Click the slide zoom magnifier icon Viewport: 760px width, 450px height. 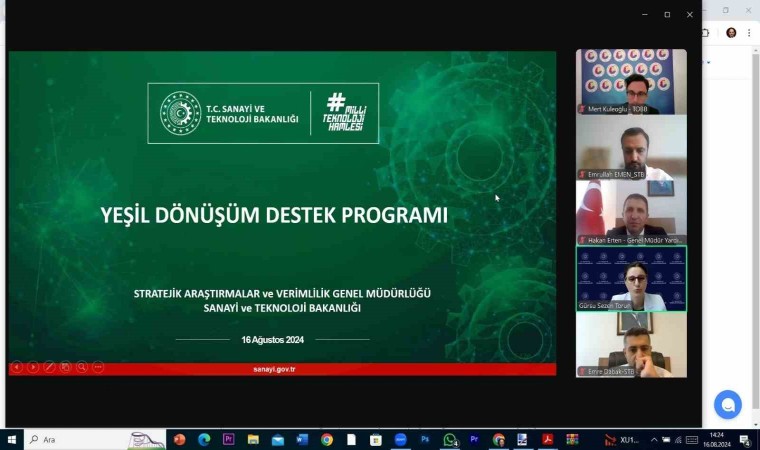point(81,367)
